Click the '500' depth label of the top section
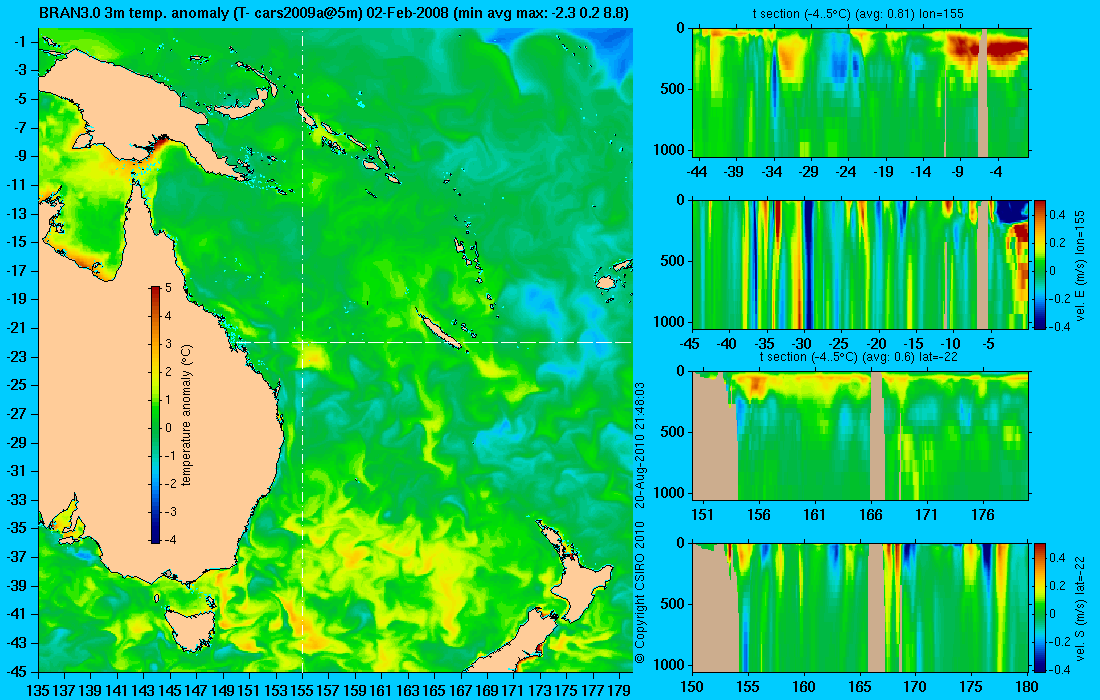The width and height of the screenshot is (1100, 700). point(674,89)
